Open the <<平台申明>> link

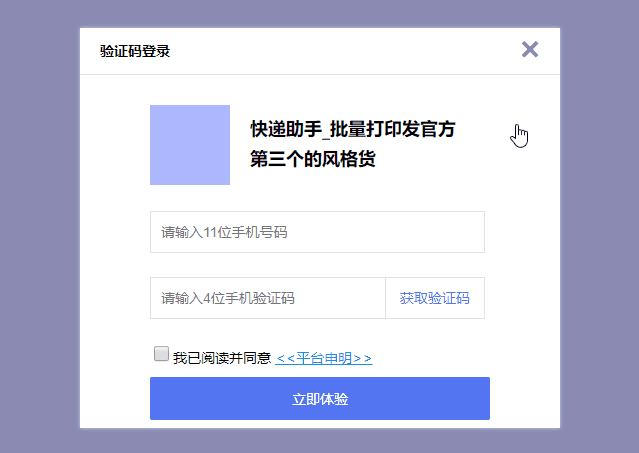[x=324, y=358]
